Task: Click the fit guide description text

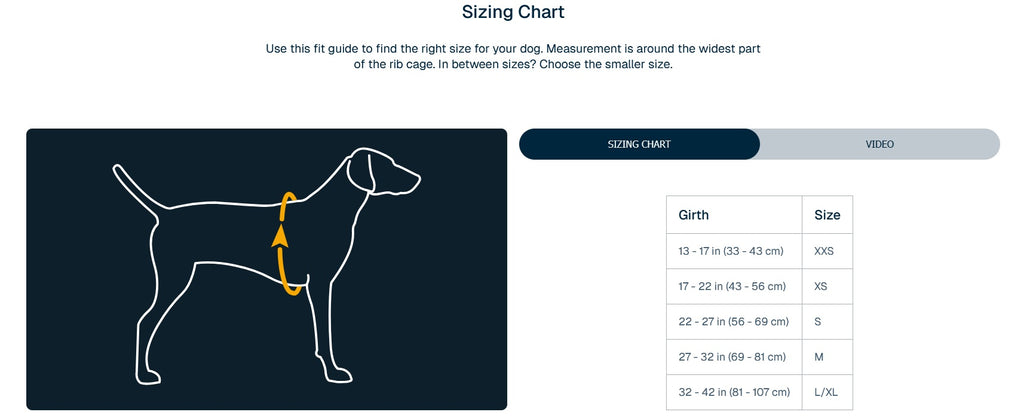Action: (x=512, y=57)
